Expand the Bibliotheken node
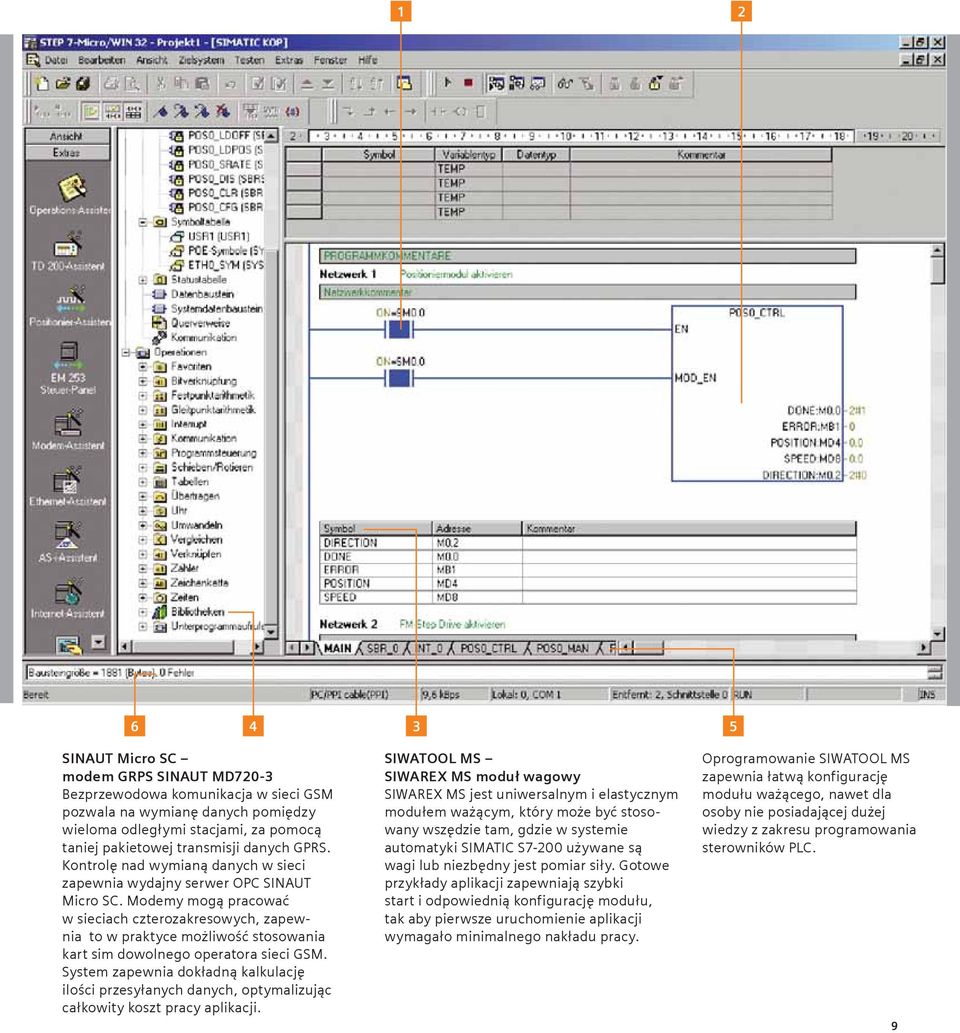 [x=142, y=612]
